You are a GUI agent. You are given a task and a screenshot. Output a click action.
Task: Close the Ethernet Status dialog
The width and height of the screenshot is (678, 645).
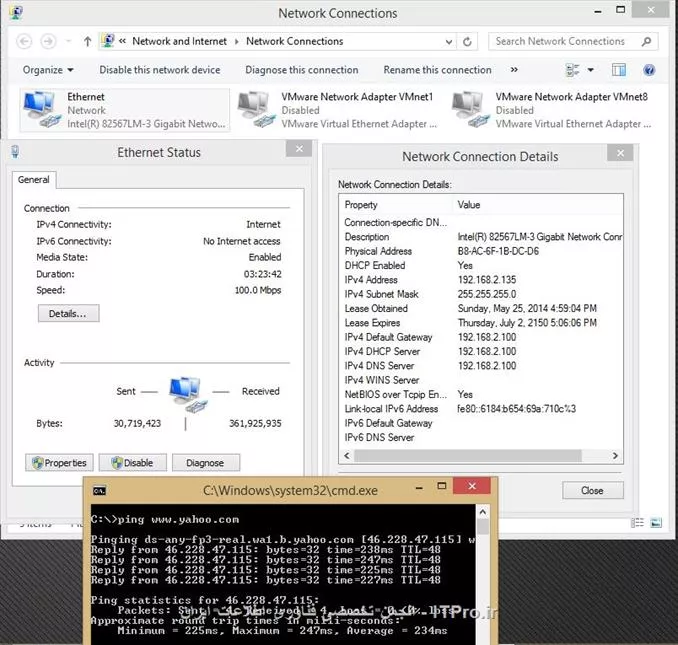tap(299, 149)
